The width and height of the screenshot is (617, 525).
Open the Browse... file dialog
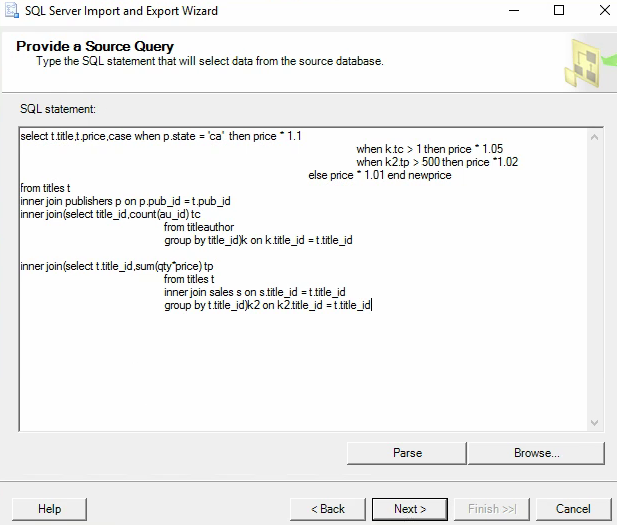click(x=536, y=453)
